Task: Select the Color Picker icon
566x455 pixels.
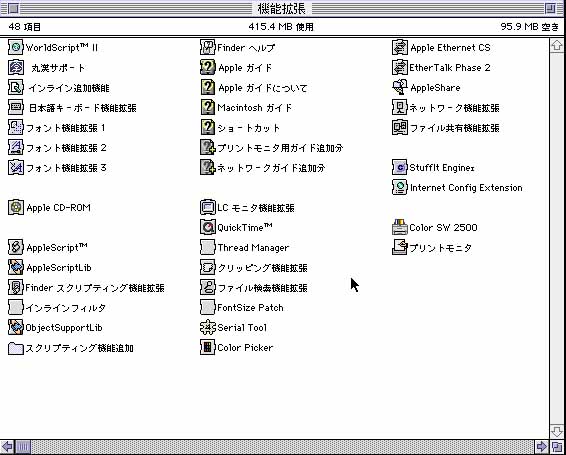Action: pyautogui.click(x=208, y=347)
